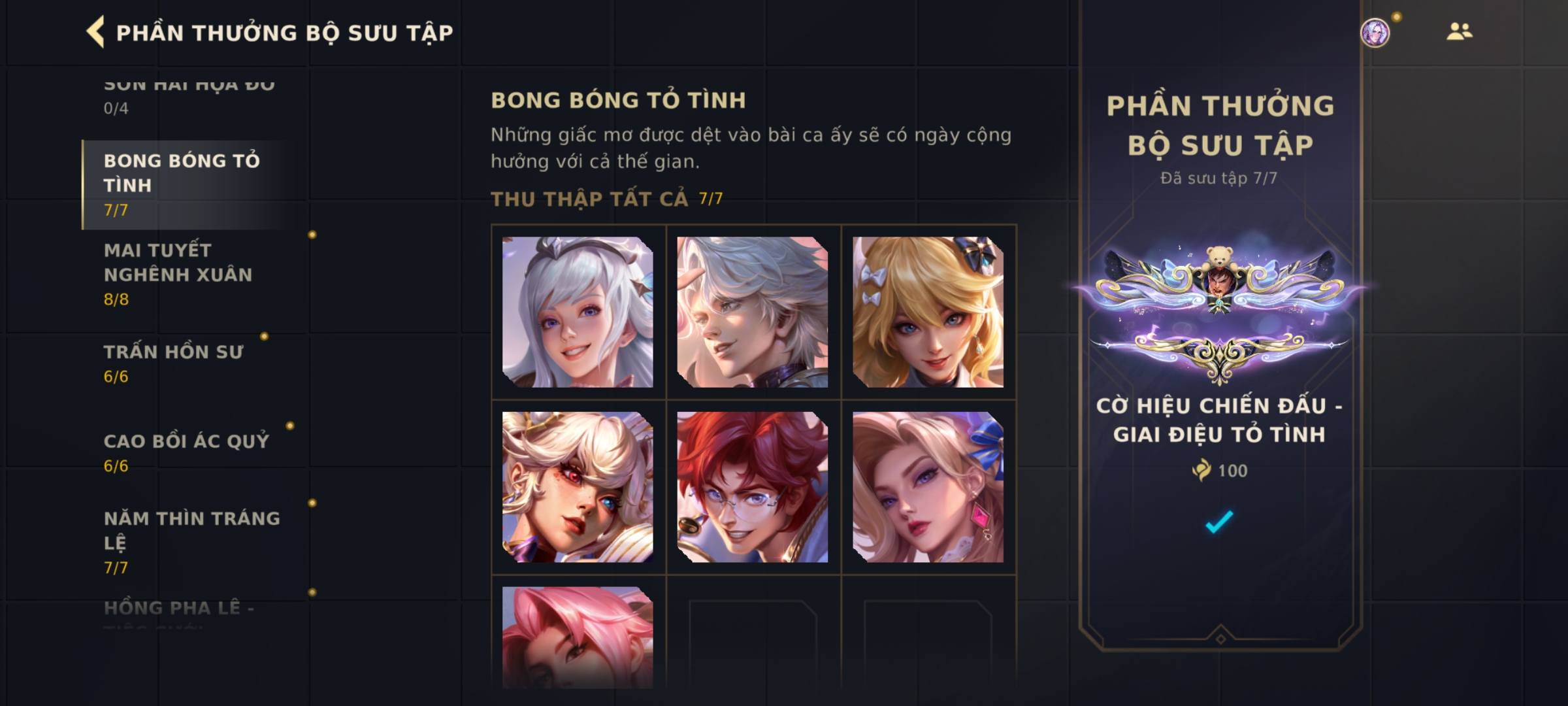
Task: Select the blonde girl with bows portrait
Action: pyautogui.click(x=928, y=312)
